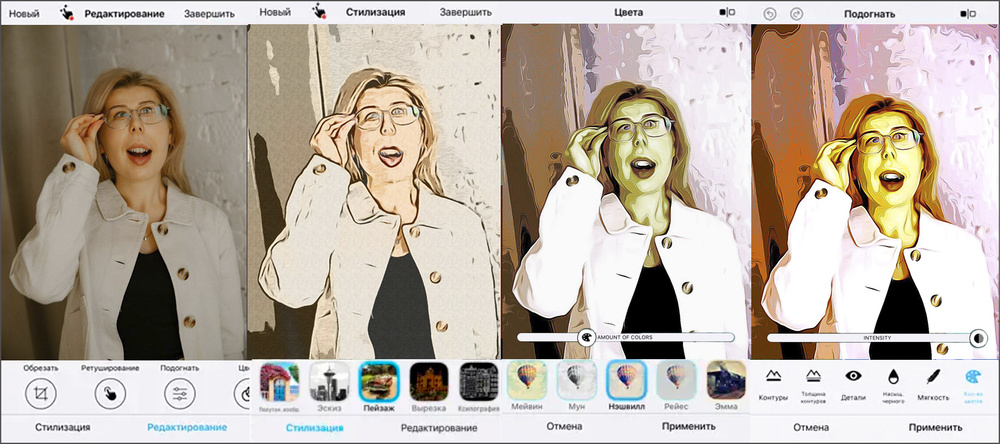The width and height of the screenshot is (1000, 444).
Task: Select the Обрезать crop tool icon
Action: 40,393
